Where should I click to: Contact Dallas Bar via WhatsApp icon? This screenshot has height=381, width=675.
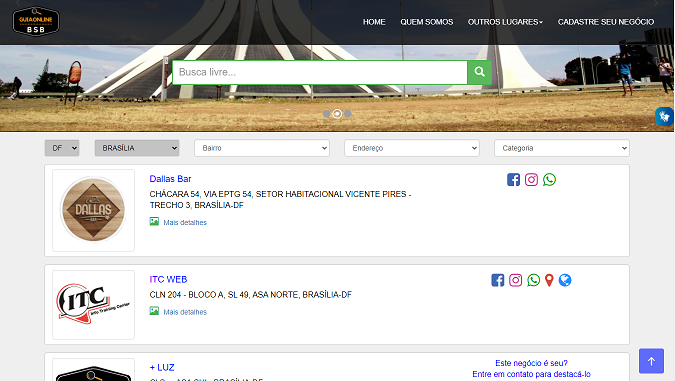click(x=549, y=180)
